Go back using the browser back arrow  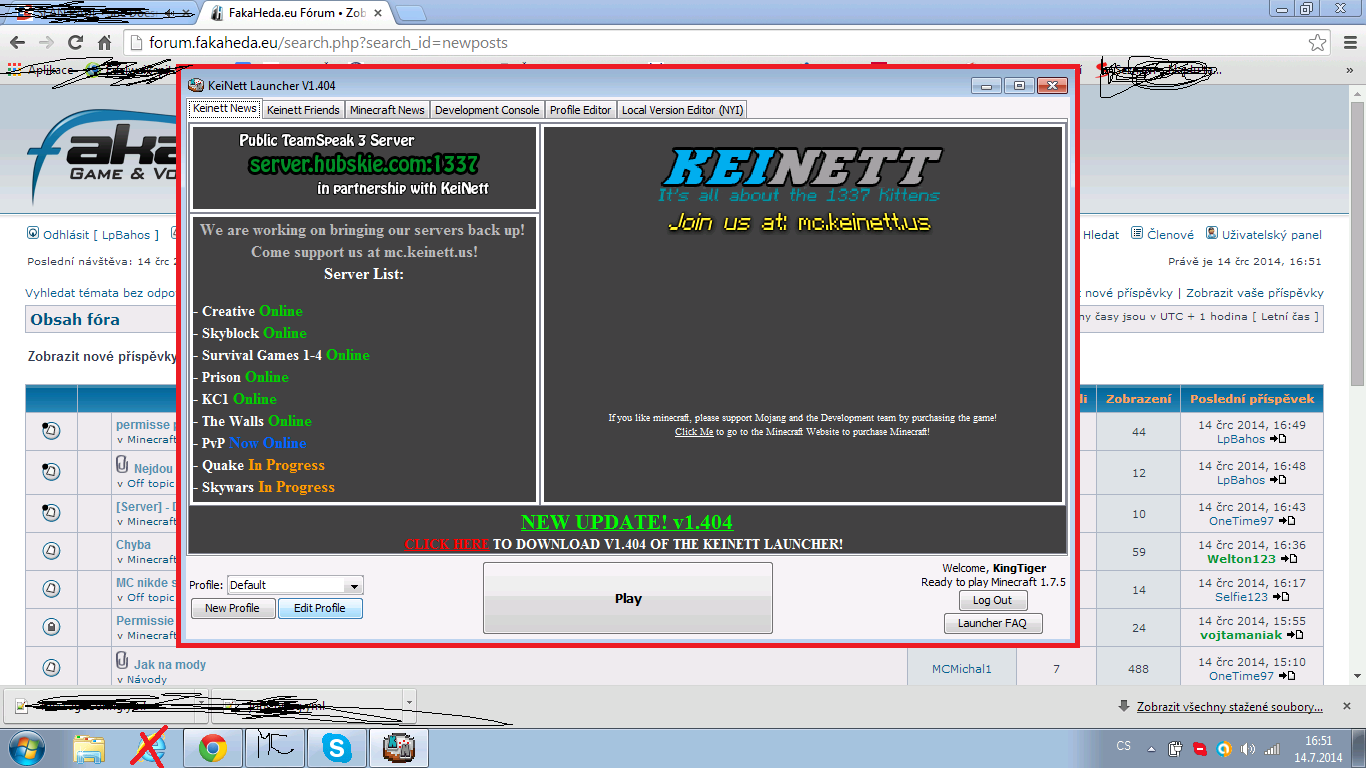coord(17,43)
